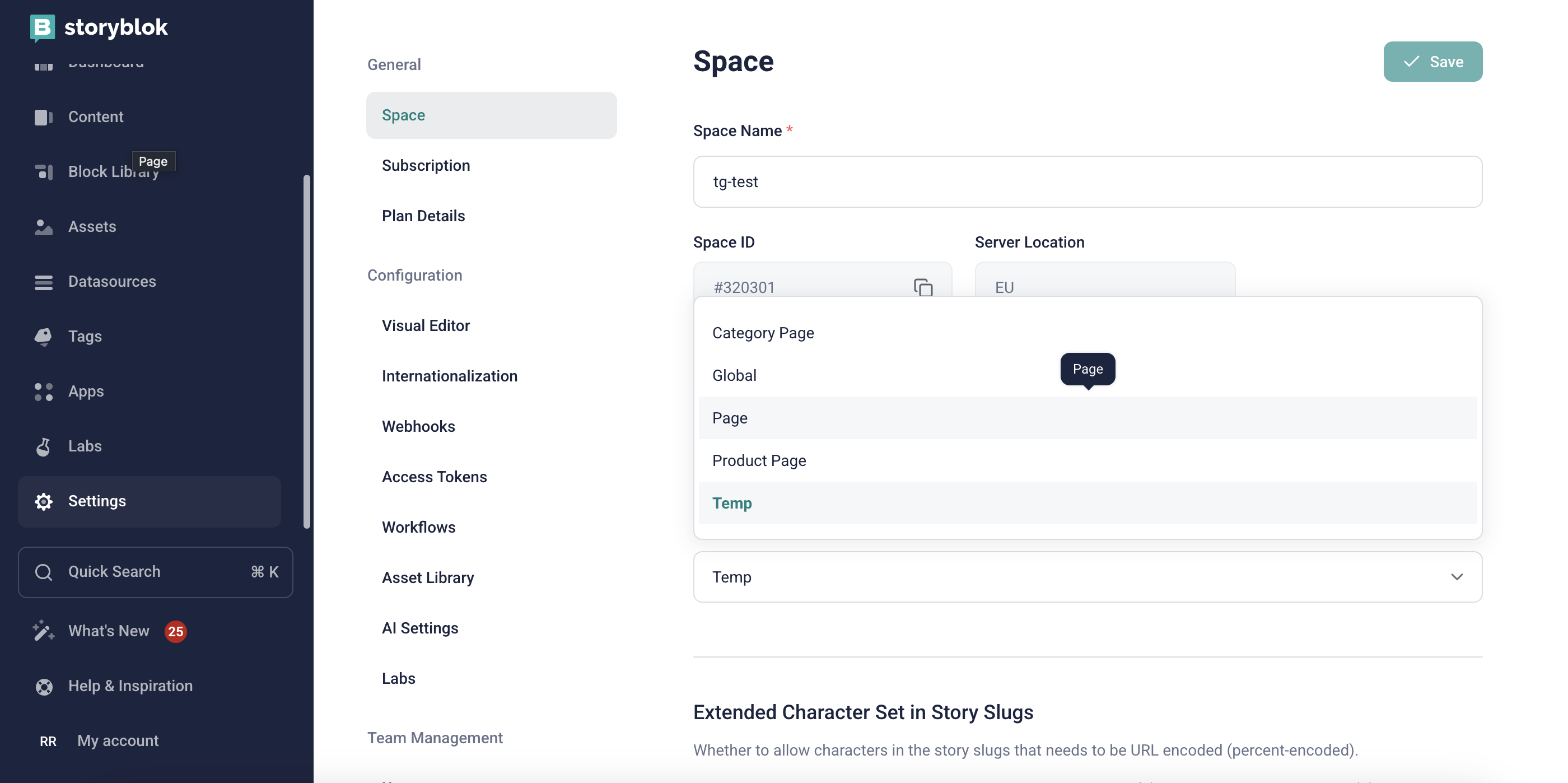Open the Space settings menu item

pos(491,115)
